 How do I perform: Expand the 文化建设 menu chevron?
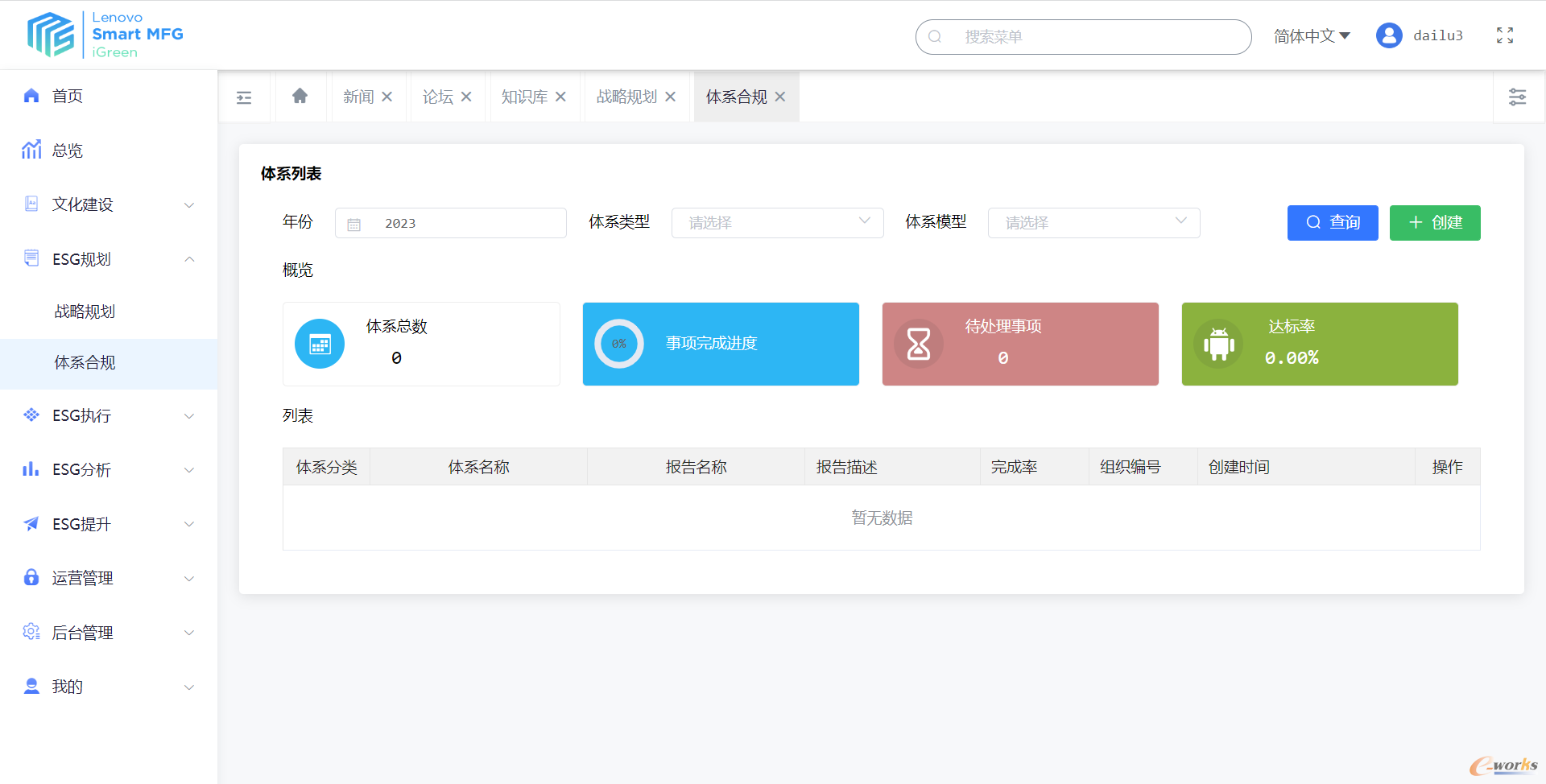point(189,205)
